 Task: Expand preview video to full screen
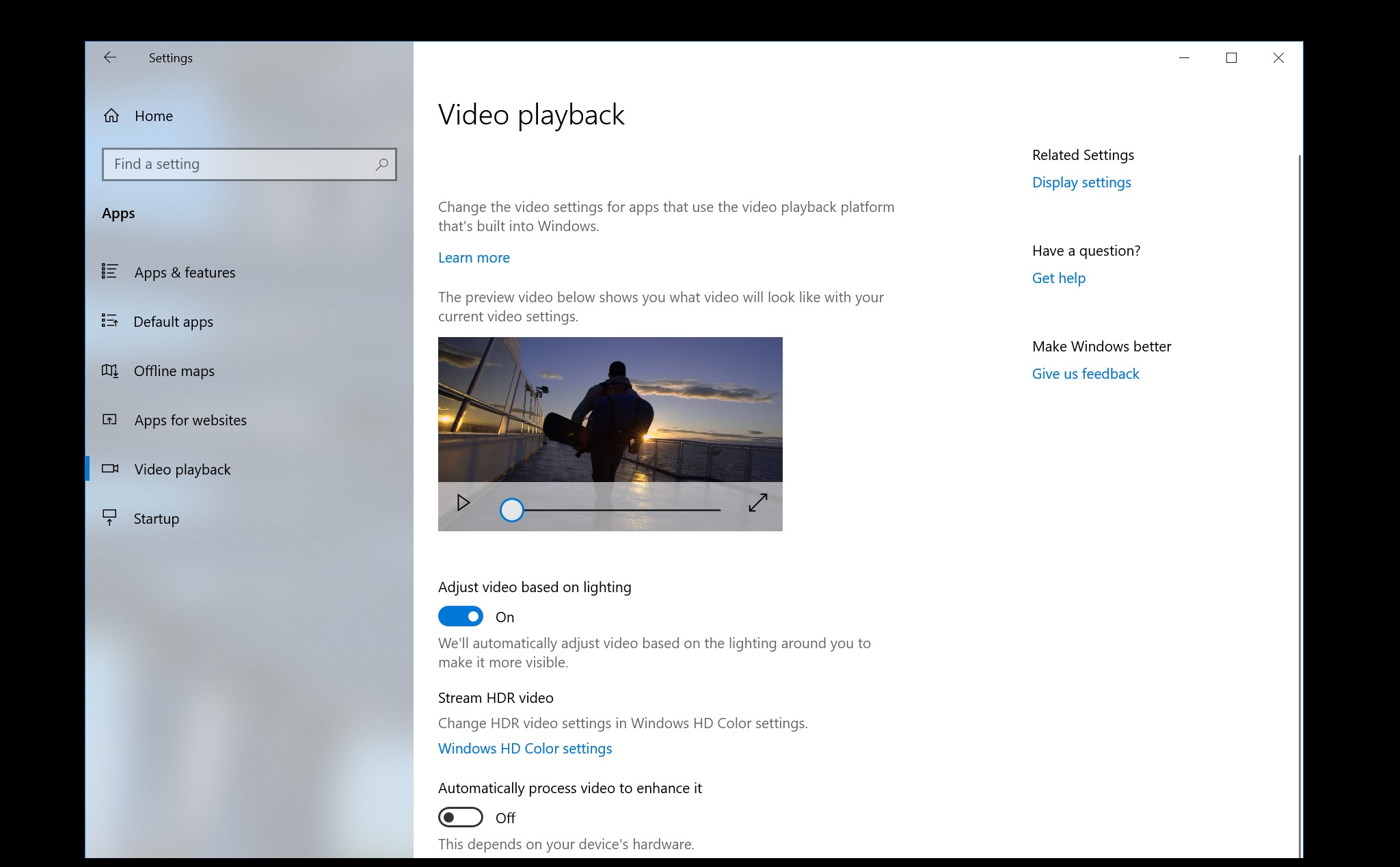pos(757,503)
